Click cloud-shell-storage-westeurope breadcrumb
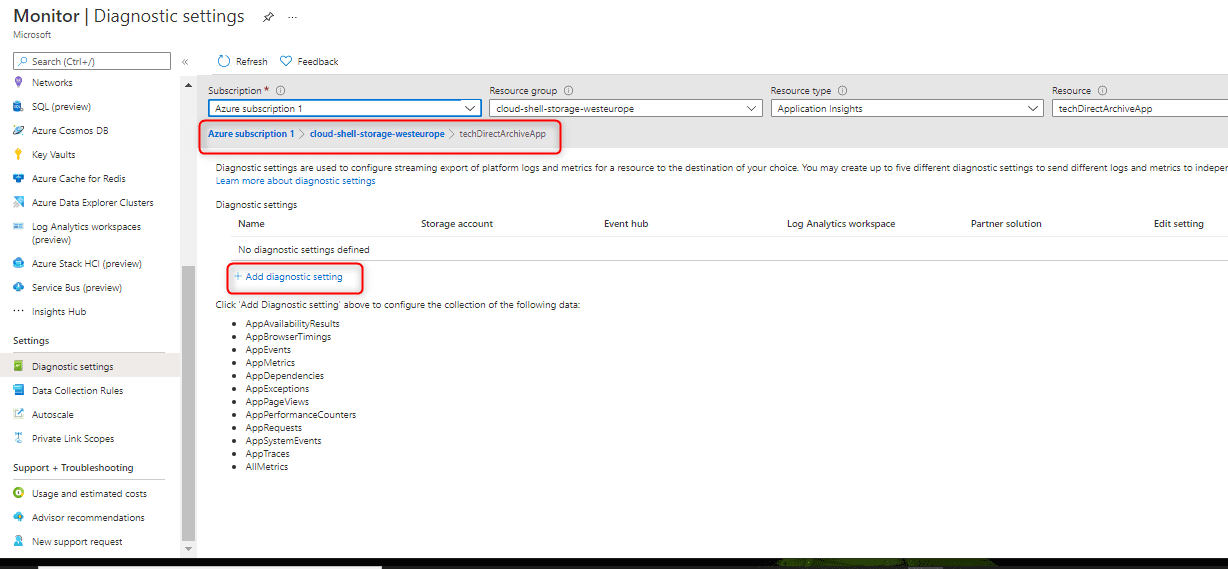The height and width of the screenshot is (569, 1228). pos(377,134)
